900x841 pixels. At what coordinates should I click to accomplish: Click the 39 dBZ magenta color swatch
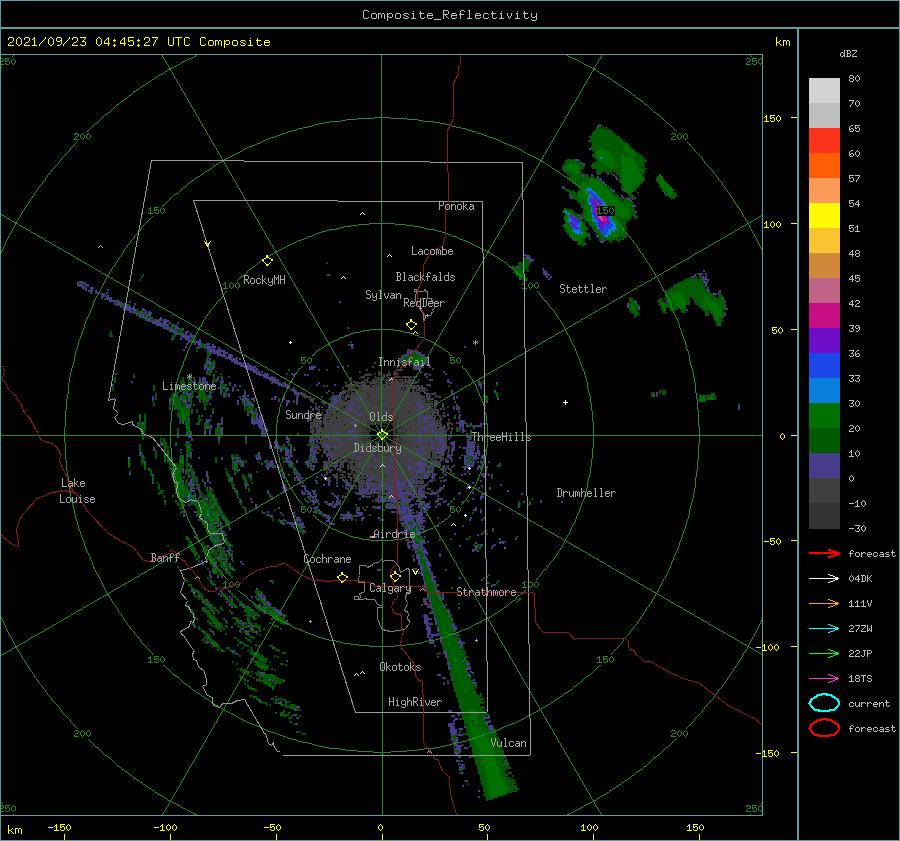click(x=824, y=315)
